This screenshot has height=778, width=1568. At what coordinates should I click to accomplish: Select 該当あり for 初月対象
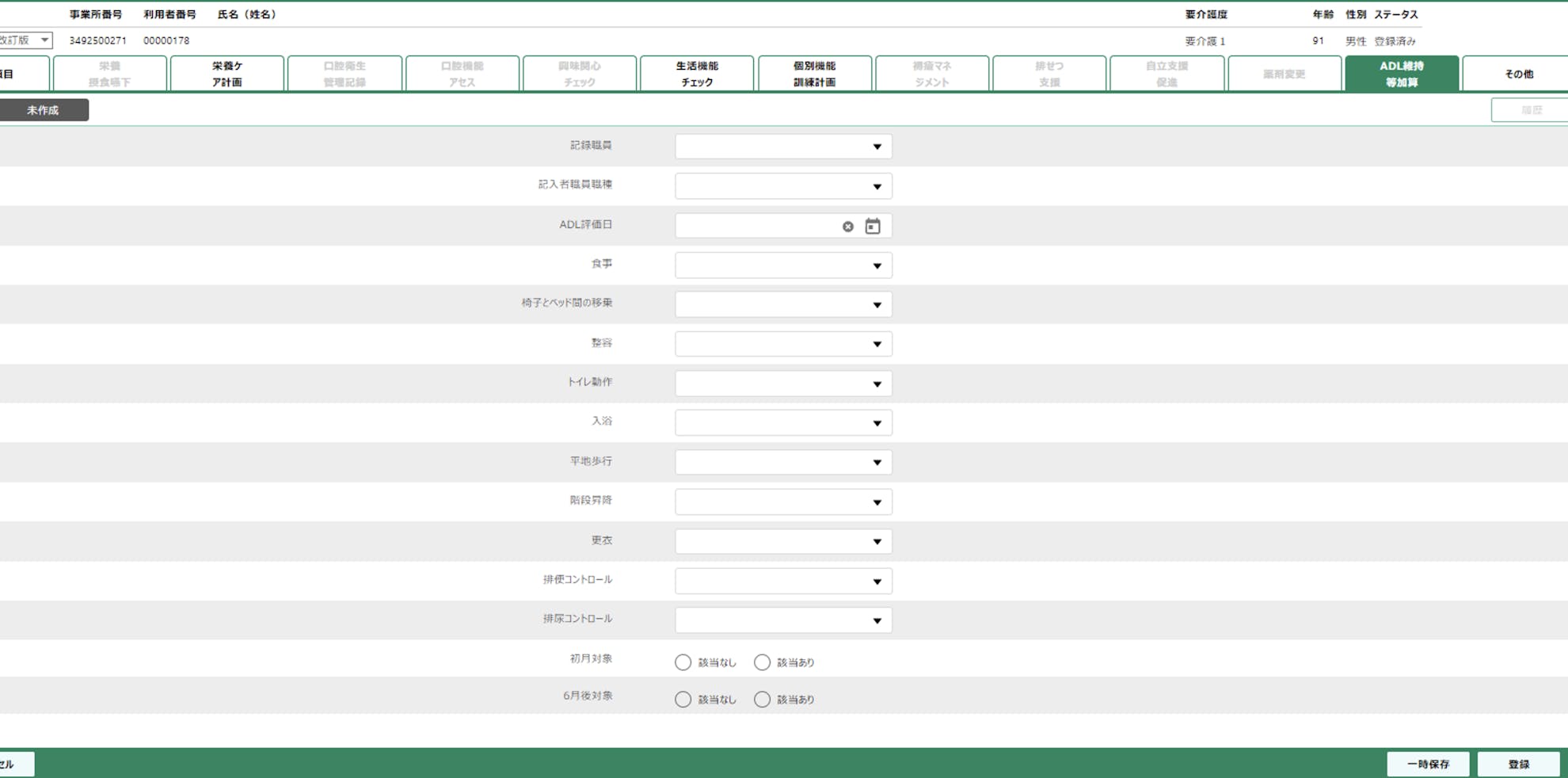[762, 662]
